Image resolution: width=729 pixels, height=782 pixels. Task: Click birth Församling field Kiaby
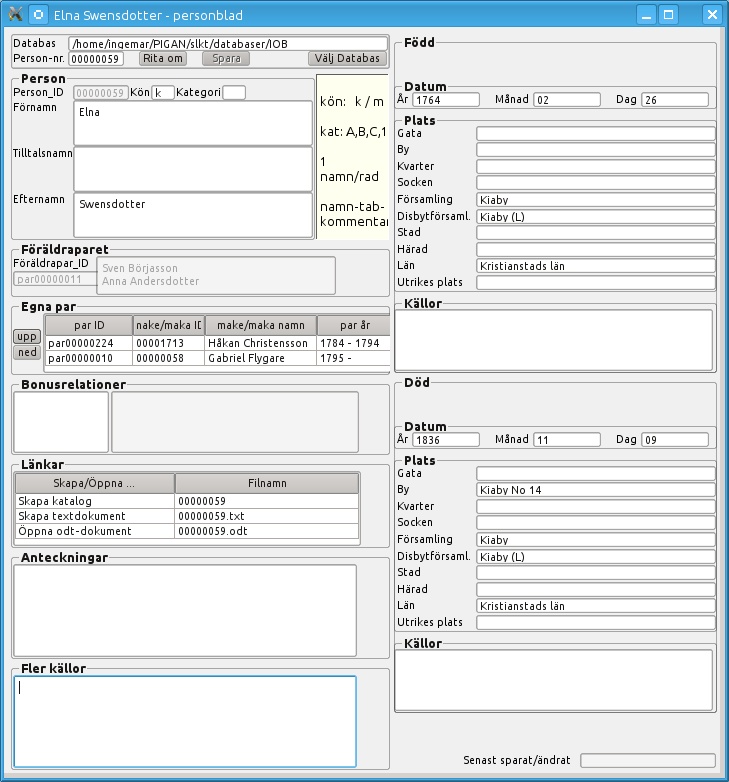[x=595, y=200]
